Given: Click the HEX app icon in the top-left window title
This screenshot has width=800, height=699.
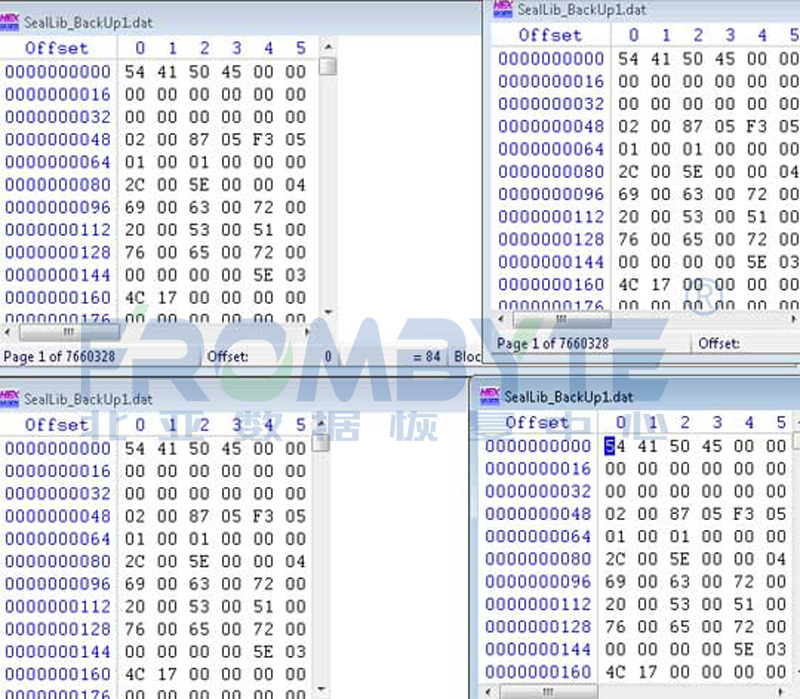Looking at the screenshot, I should tap(9, 22).
